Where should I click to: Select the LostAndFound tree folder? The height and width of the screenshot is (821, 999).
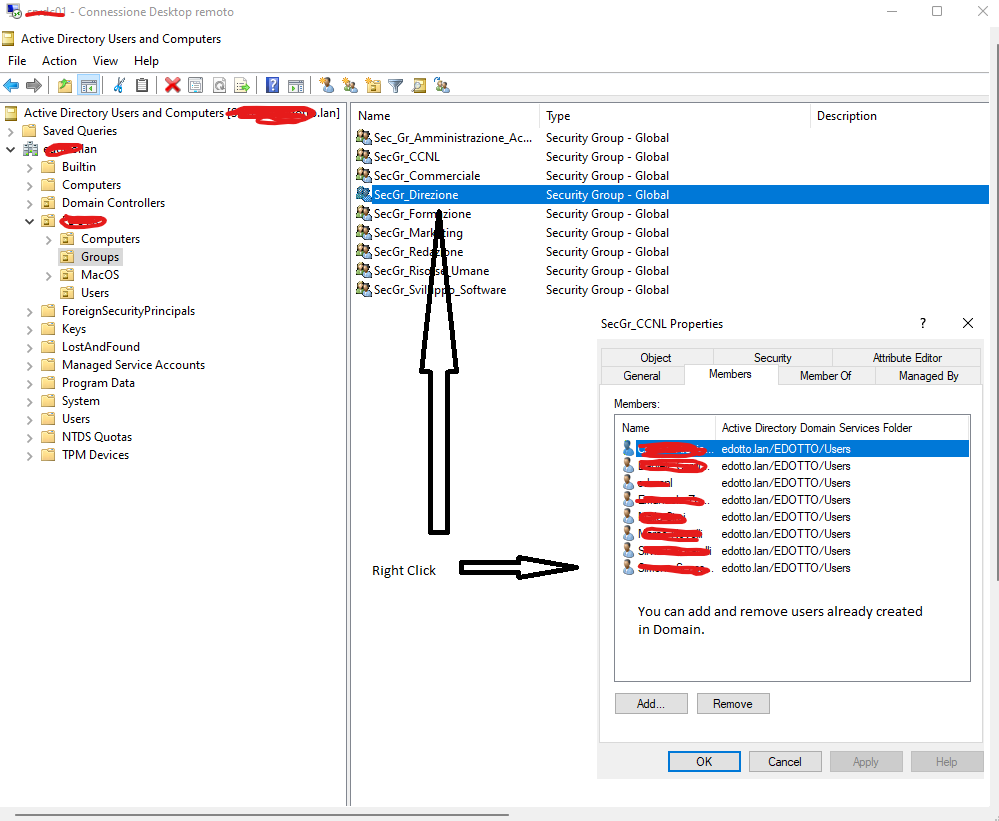[100, 347]
